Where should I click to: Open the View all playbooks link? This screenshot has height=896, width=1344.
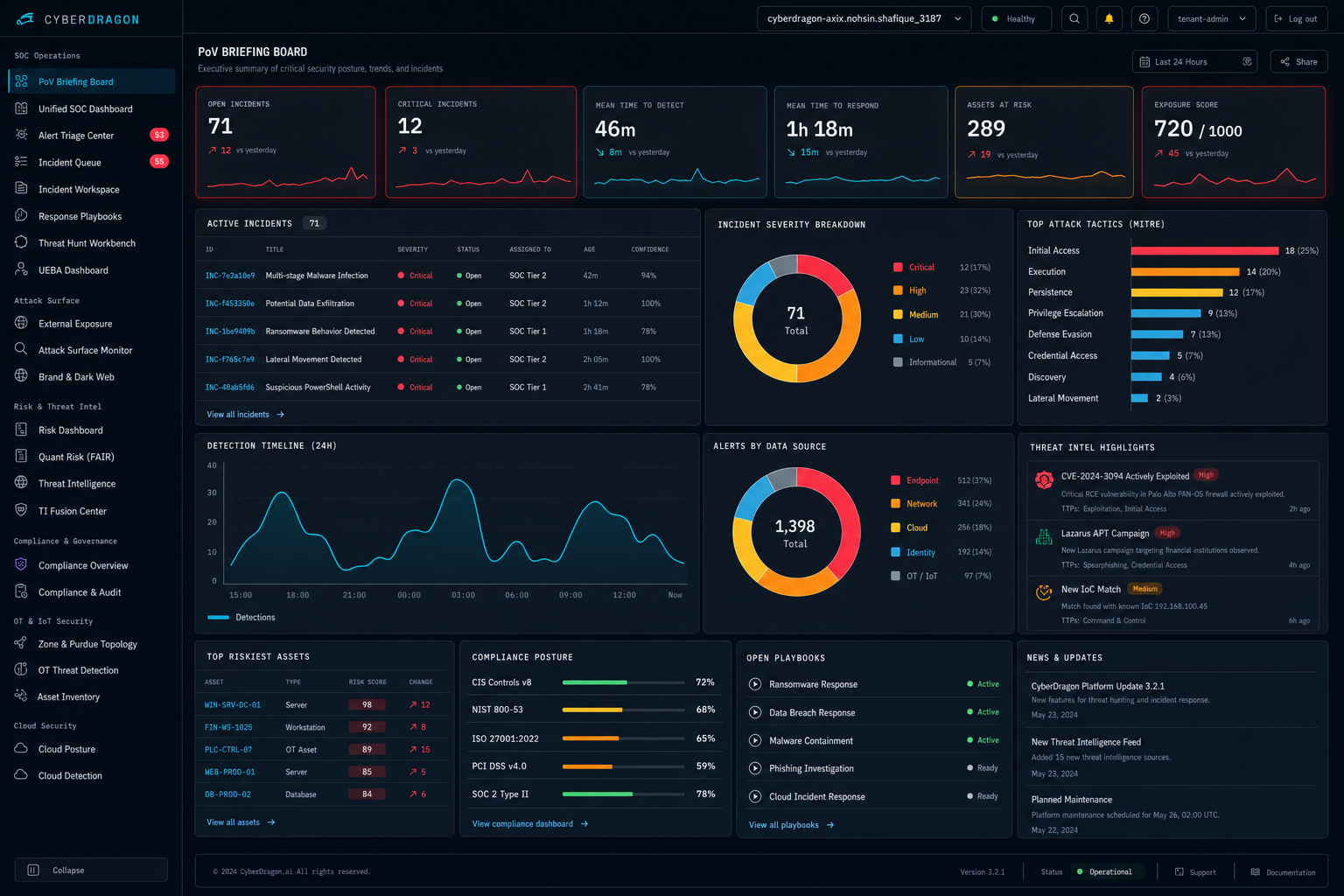791,824
